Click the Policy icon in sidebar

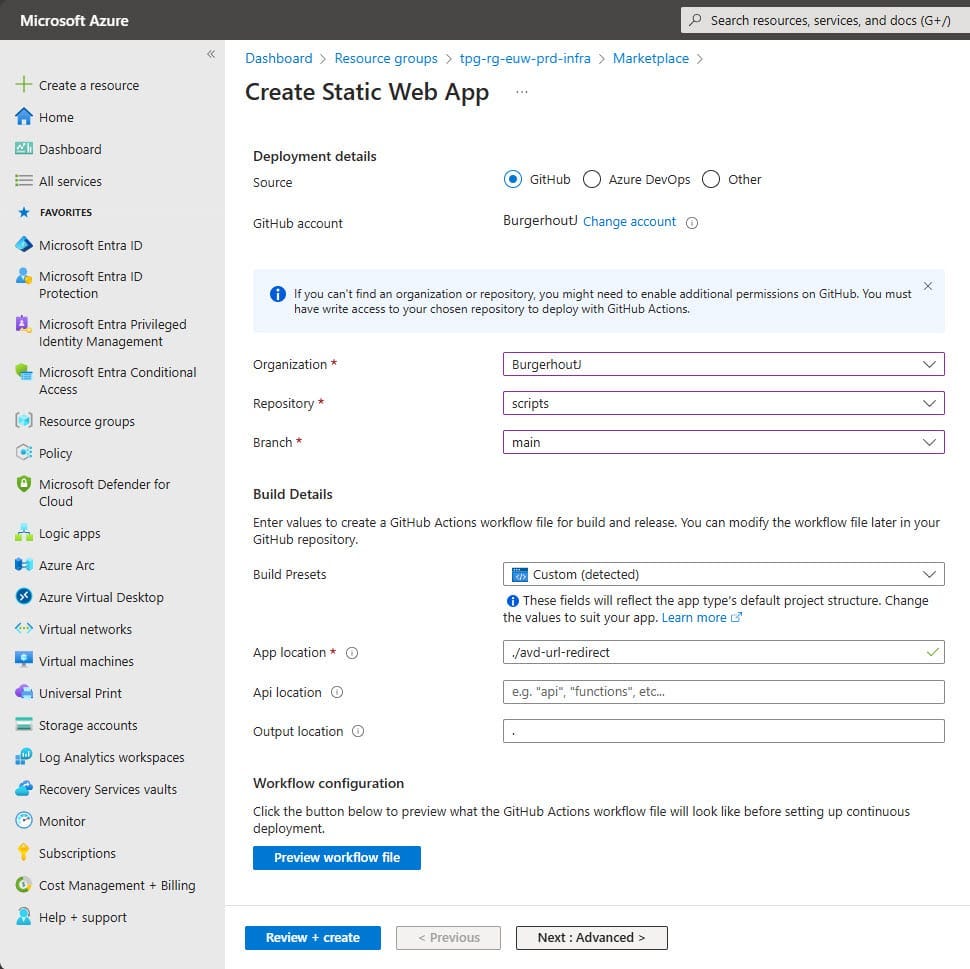24,452
